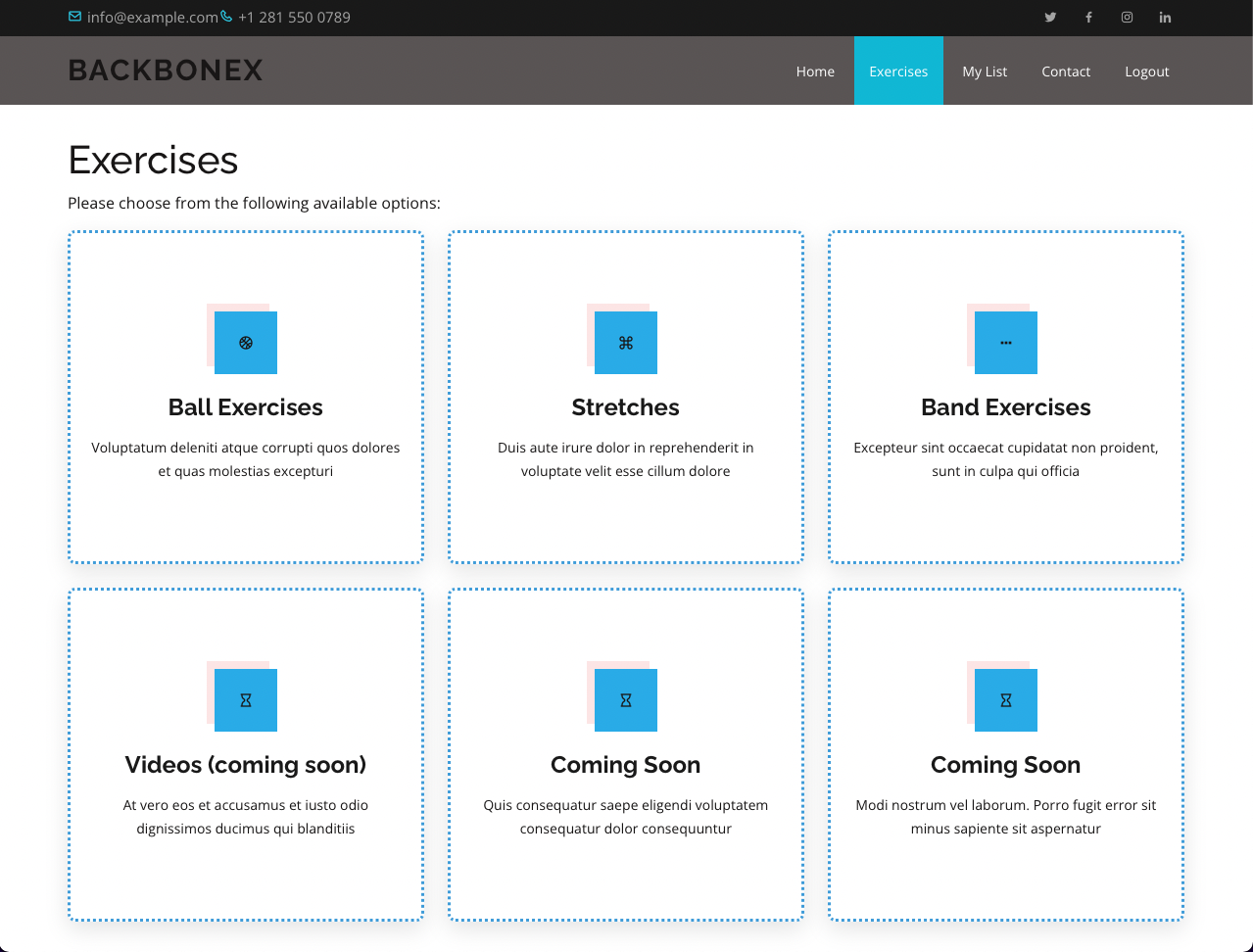Click the phone icon beside the number
The width and height of the screenshot is (1253, 952).
[227, 17]
